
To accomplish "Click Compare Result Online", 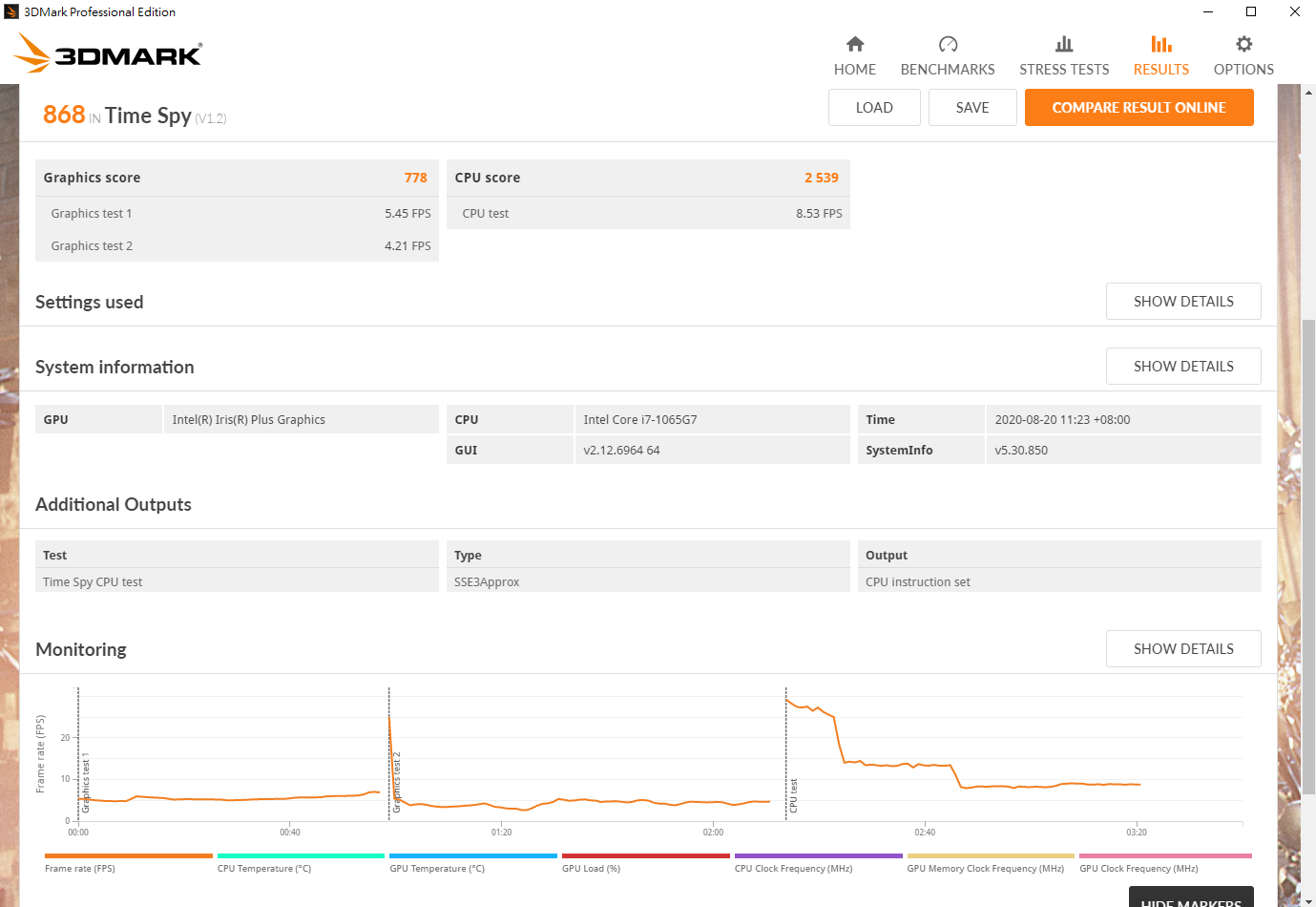I will [1138, 108].
